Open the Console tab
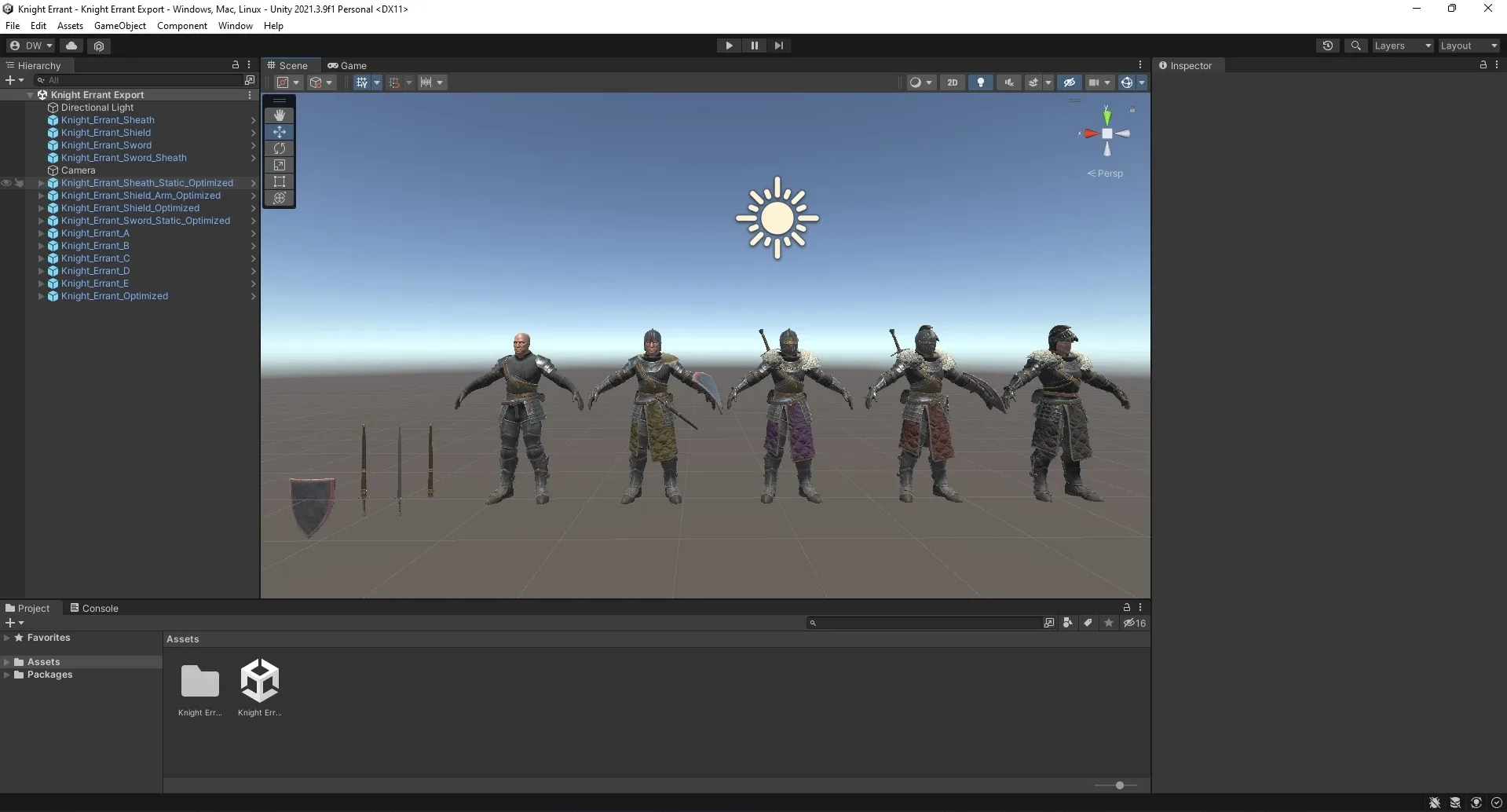This screenshot has width=1507, height=812. tap(94, 608)
